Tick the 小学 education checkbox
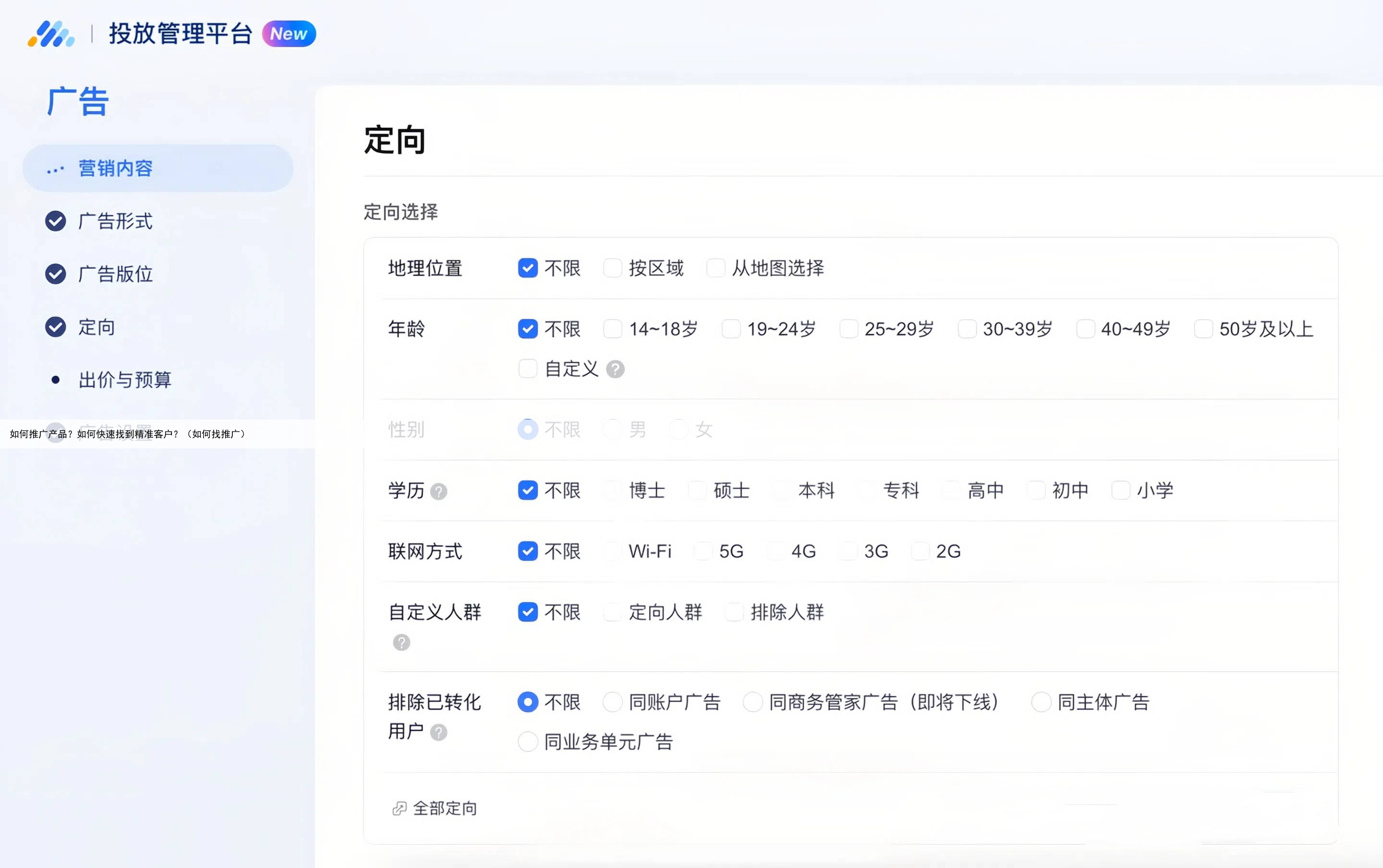This screenshot has height=868, width=1383. tap(1121, 490)
